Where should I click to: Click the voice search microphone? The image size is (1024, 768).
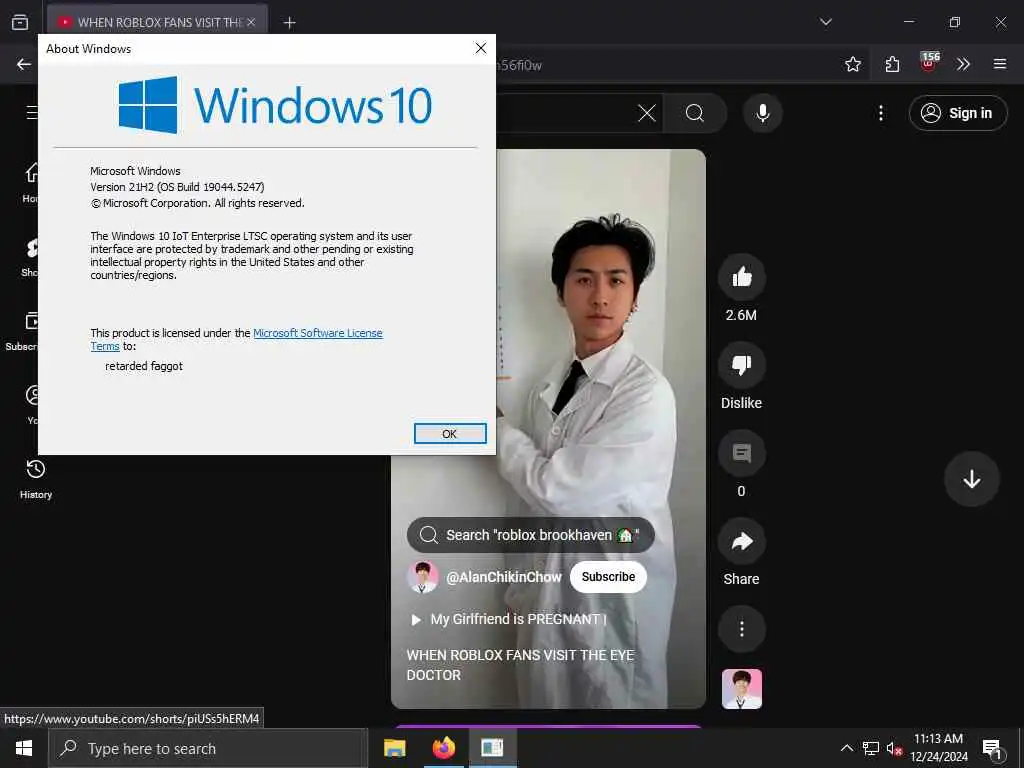[x=762, y=113]
